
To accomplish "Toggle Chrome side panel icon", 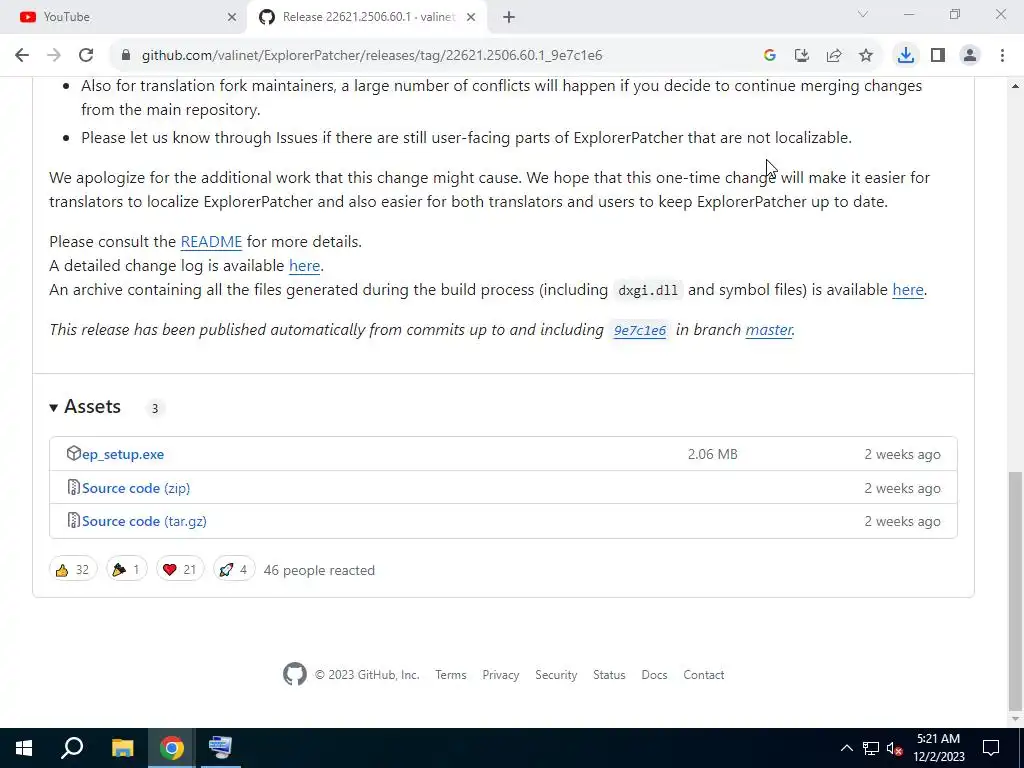I will (x=938, y=56).
